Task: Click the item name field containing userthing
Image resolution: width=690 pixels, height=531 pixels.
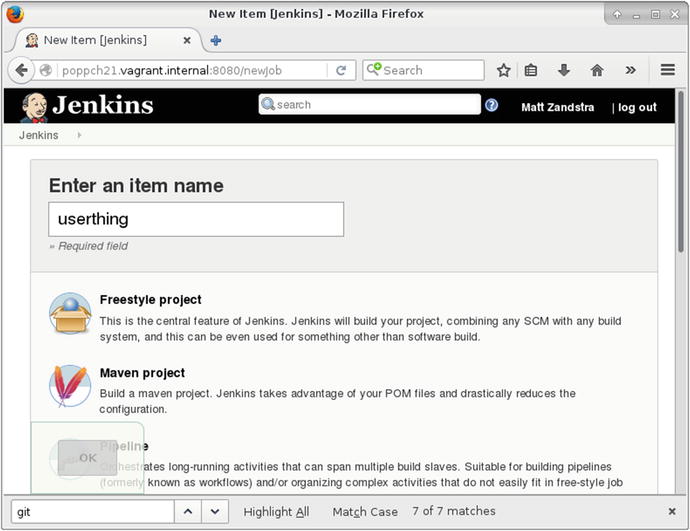Action: coord(196,220)
